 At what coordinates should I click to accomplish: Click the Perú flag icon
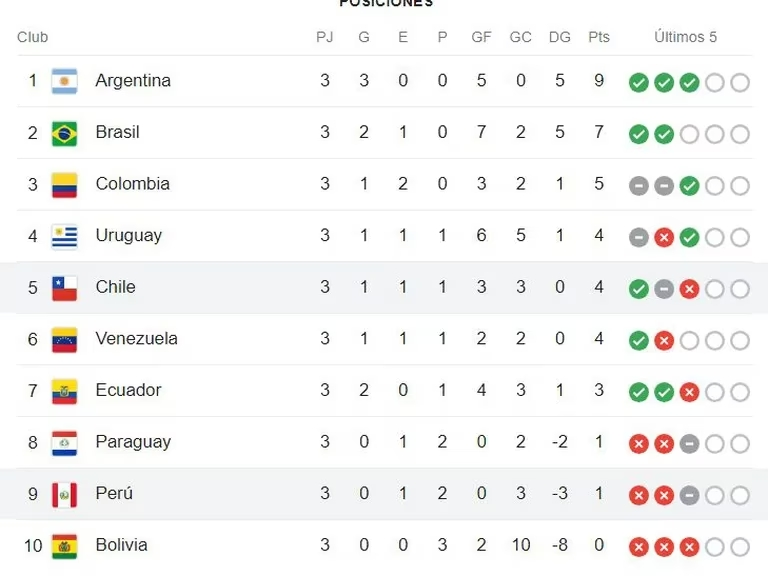pos(65,494)
